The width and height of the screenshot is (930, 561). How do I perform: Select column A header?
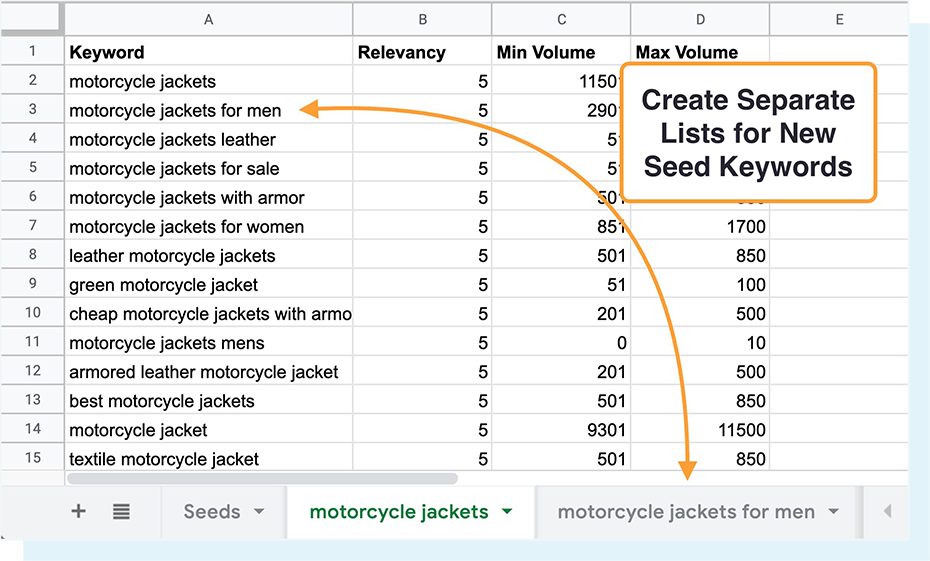point(208,19)
